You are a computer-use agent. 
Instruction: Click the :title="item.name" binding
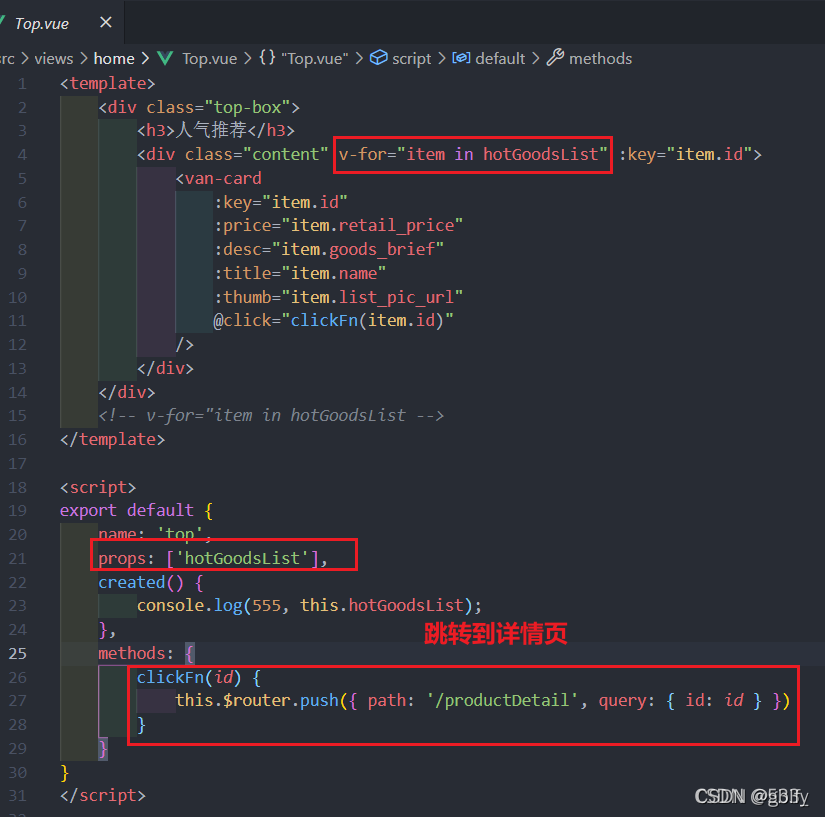tap(300, 274)
